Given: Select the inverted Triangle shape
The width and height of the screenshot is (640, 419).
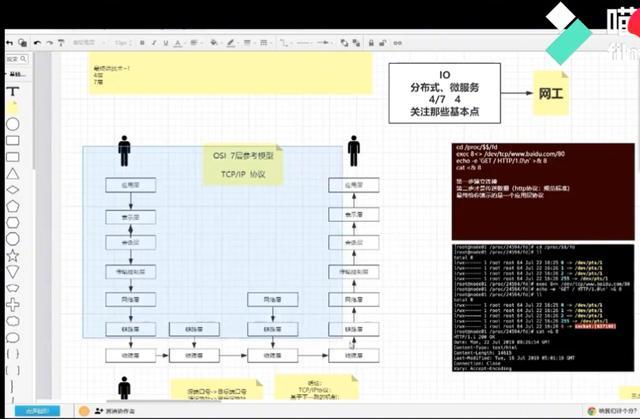Looking at the screenshot, I should [13, 272].
